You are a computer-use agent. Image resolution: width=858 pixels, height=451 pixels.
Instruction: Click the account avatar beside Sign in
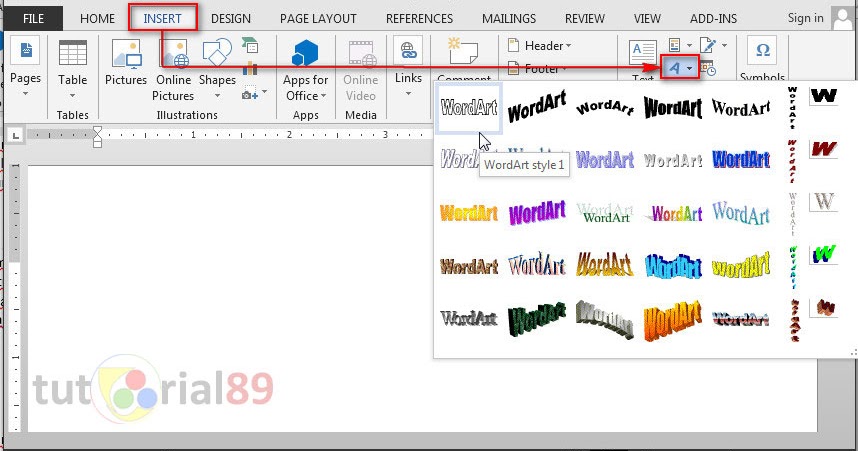pyautogui.click(x=843, y=19)
